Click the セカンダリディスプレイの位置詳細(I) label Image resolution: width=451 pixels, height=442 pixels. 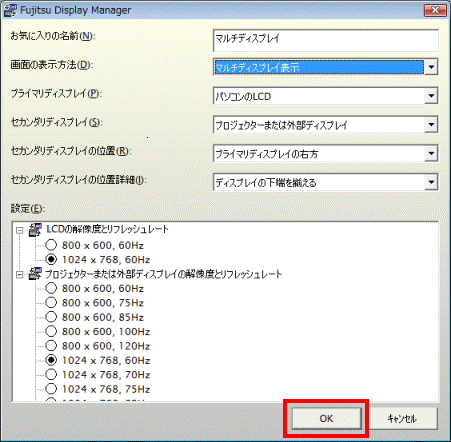point(78,180)
